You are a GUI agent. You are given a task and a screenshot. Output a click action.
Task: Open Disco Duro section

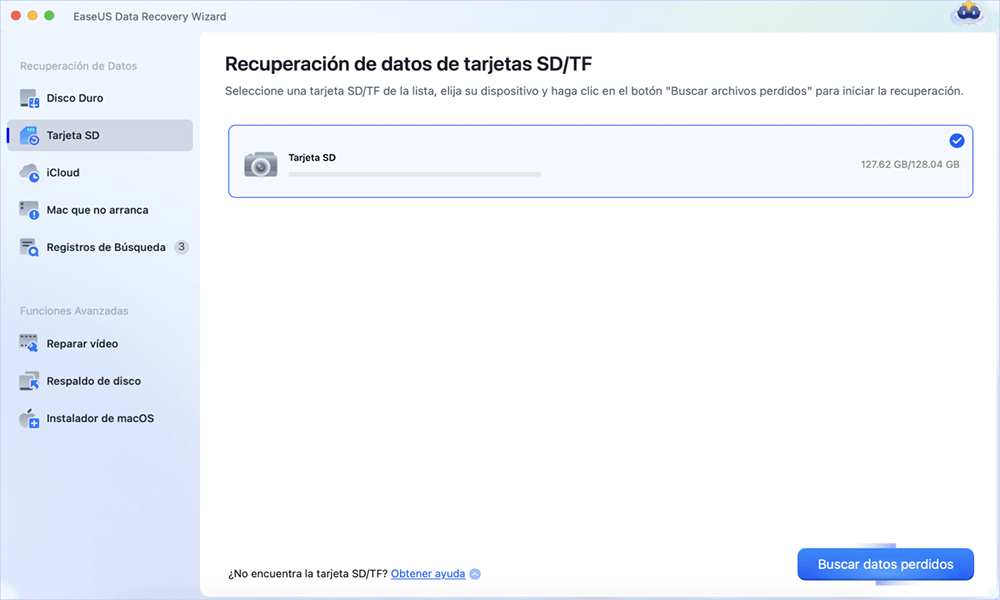pos(100,98)
